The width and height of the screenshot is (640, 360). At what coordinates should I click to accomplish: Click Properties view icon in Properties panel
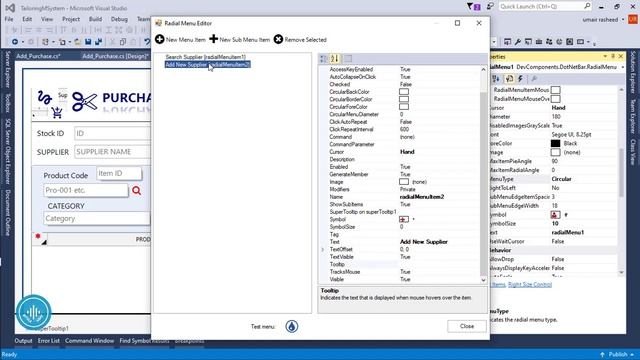point(509,79)
